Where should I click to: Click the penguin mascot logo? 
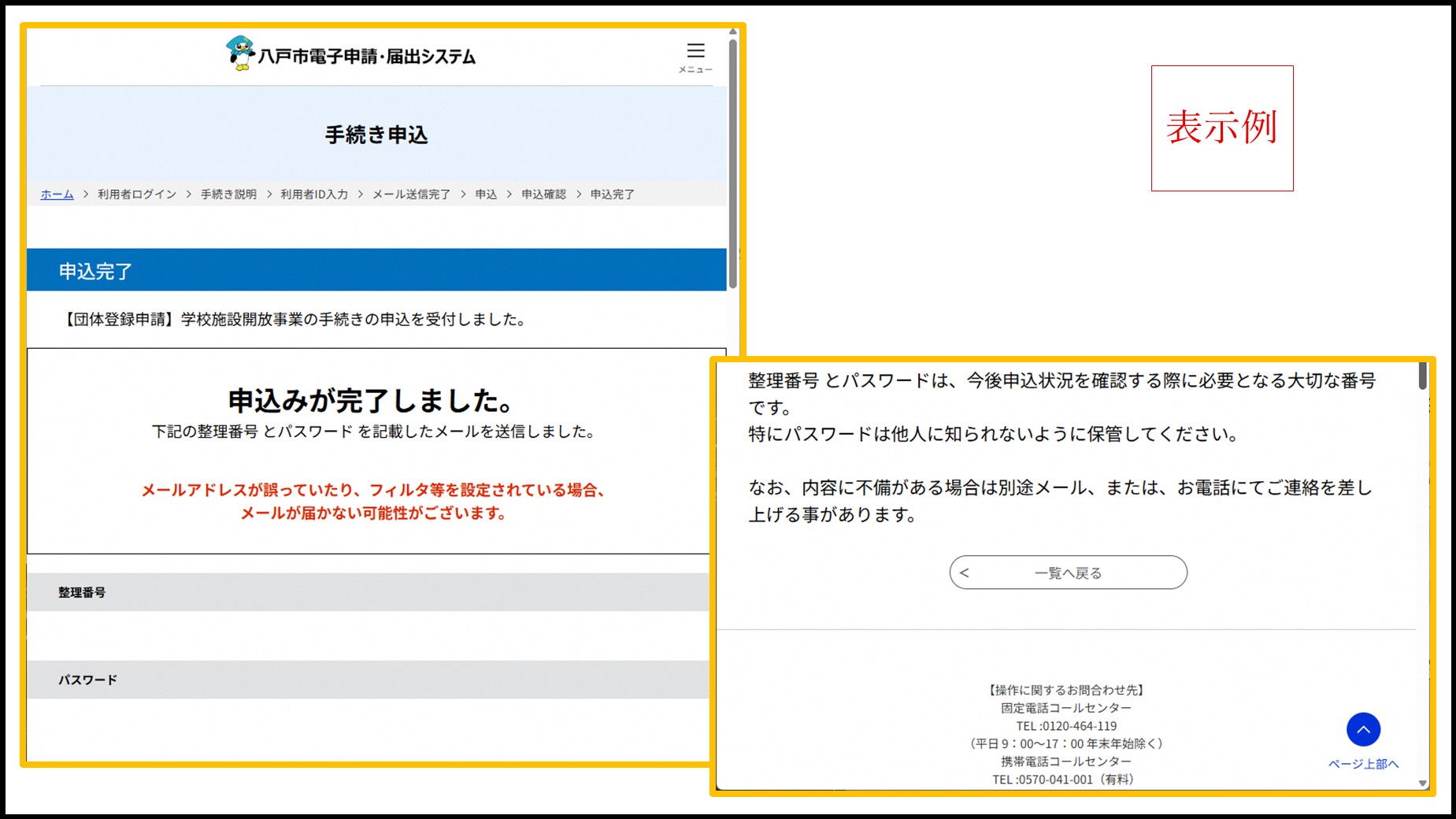click(239, 54)
